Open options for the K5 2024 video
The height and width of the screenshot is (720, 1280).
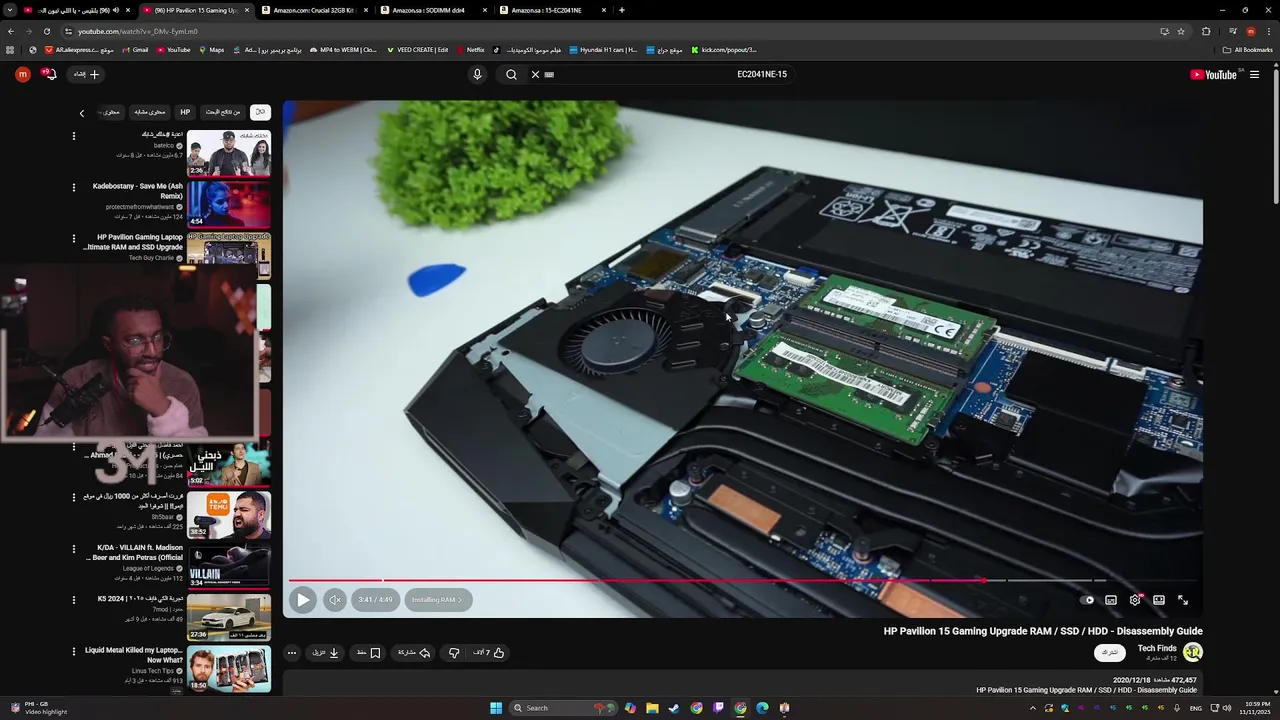tap(73, 600)
